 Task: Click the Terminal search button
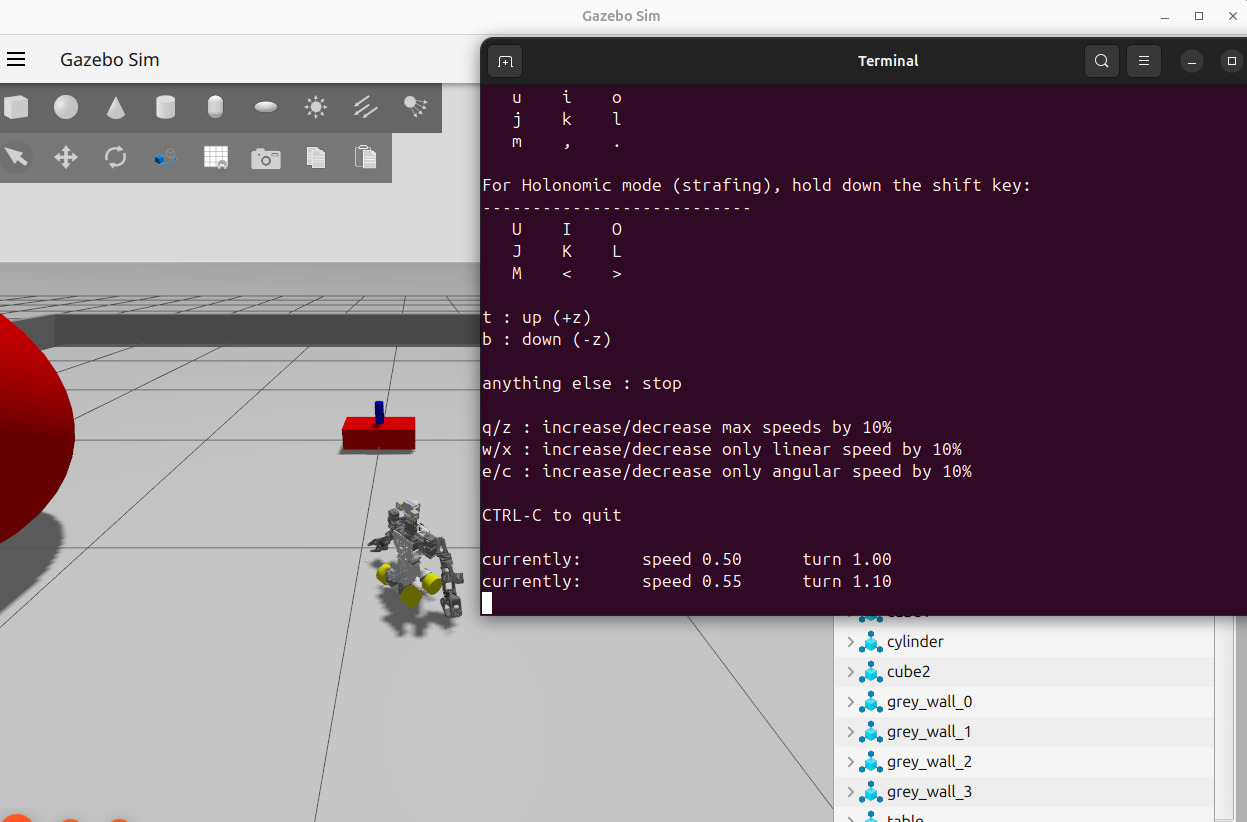point(1101,61)
